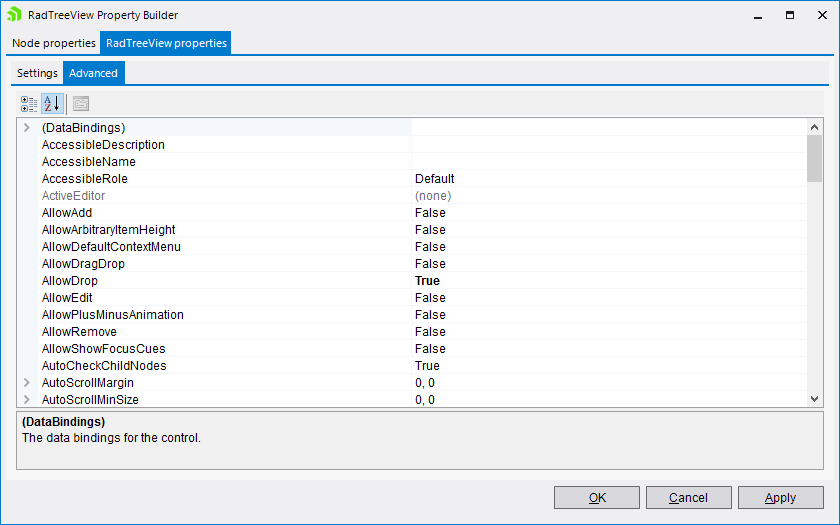Confirm with the OK button
The image size is (840, 525).
coord(597,498)
